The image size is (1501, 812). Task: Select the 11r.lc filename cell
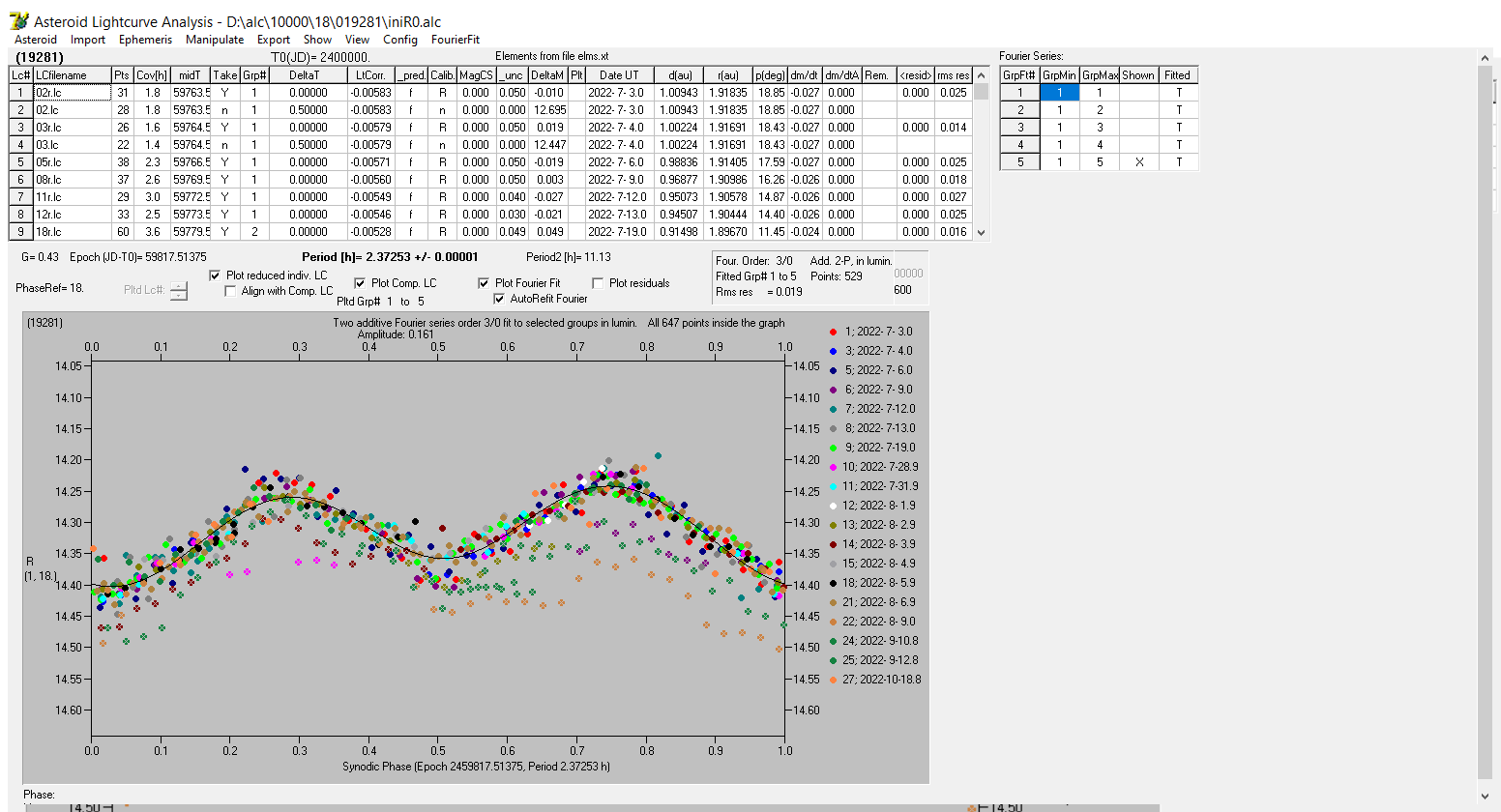[x=73, y=197]
